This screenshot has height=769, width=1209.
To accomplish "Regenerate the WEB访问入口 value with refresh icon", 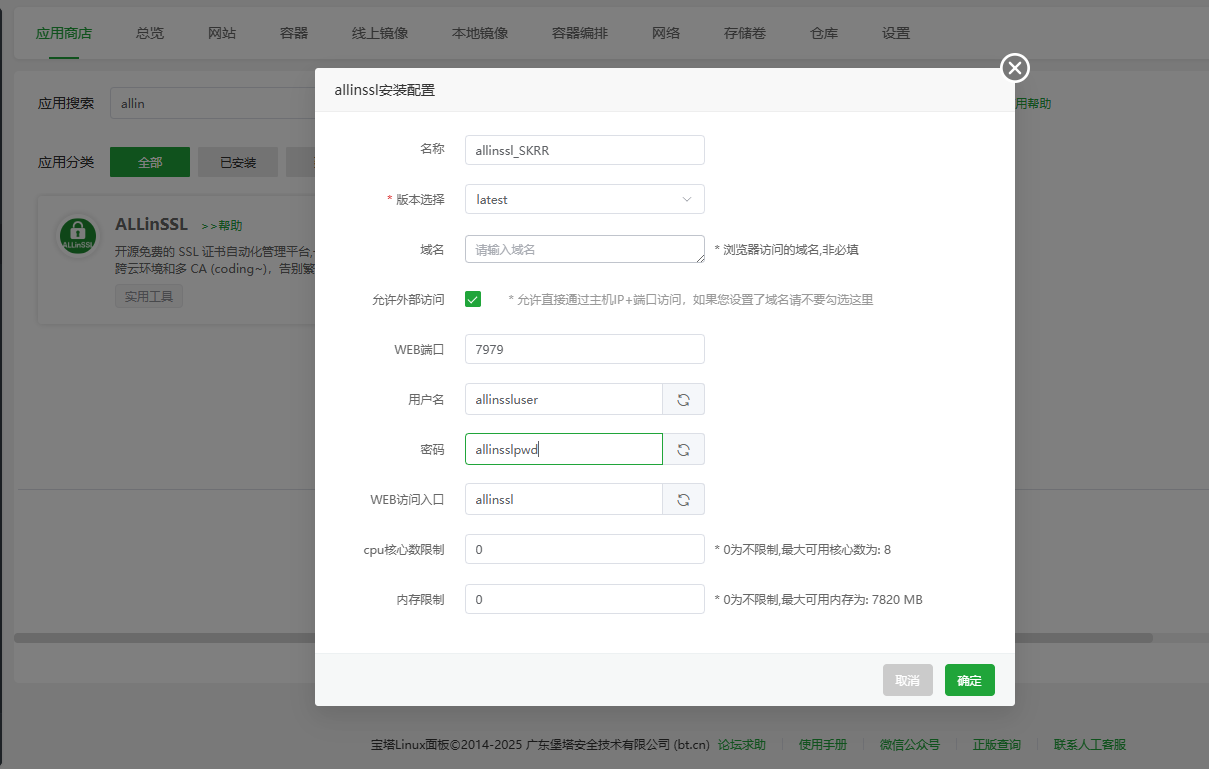I will (684, 499).
